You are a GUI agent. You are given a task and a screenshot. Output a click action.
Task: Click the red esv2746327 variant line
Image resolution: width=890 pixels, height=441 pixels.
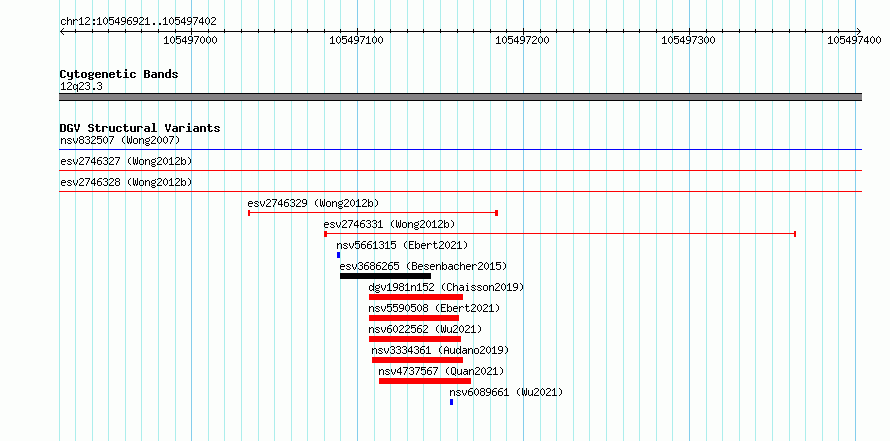pos(461,170)
